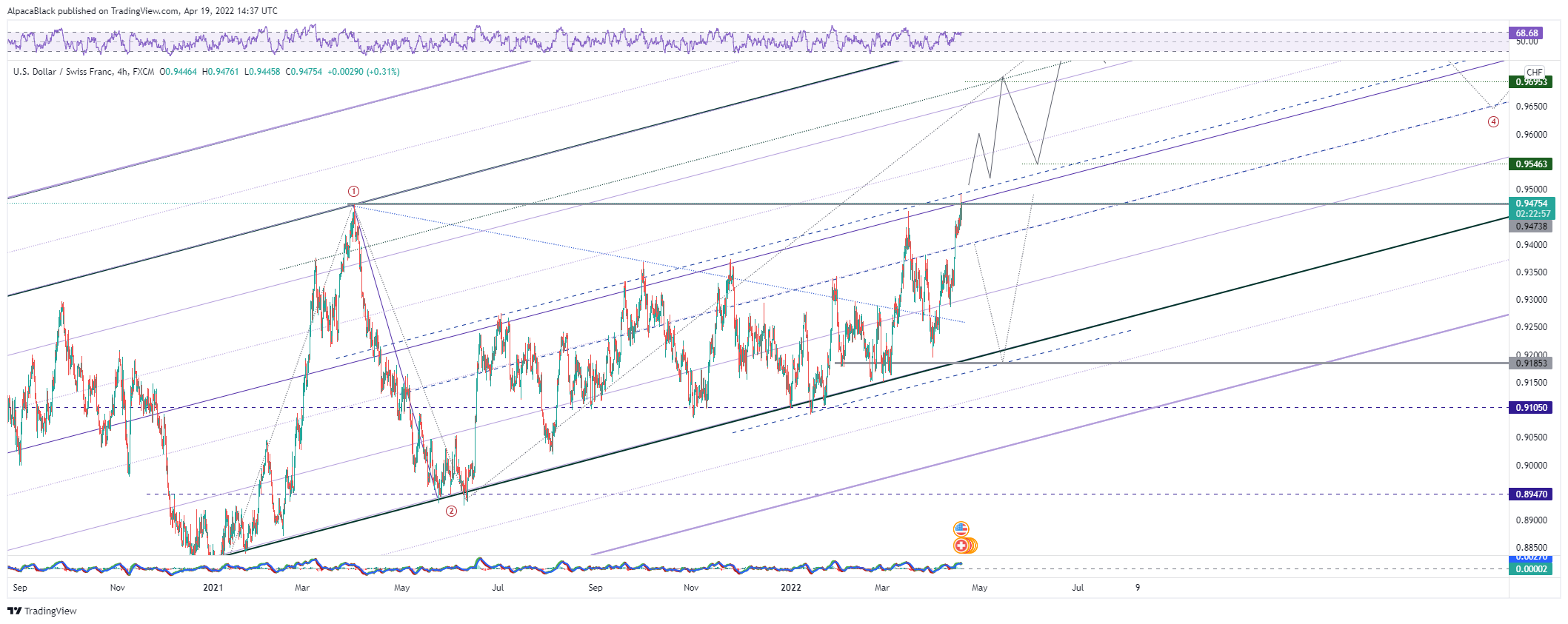Click the RSI value label 68.68
The width and height of the screenshot is (1568, 624).
click(x=1527, y=33)
